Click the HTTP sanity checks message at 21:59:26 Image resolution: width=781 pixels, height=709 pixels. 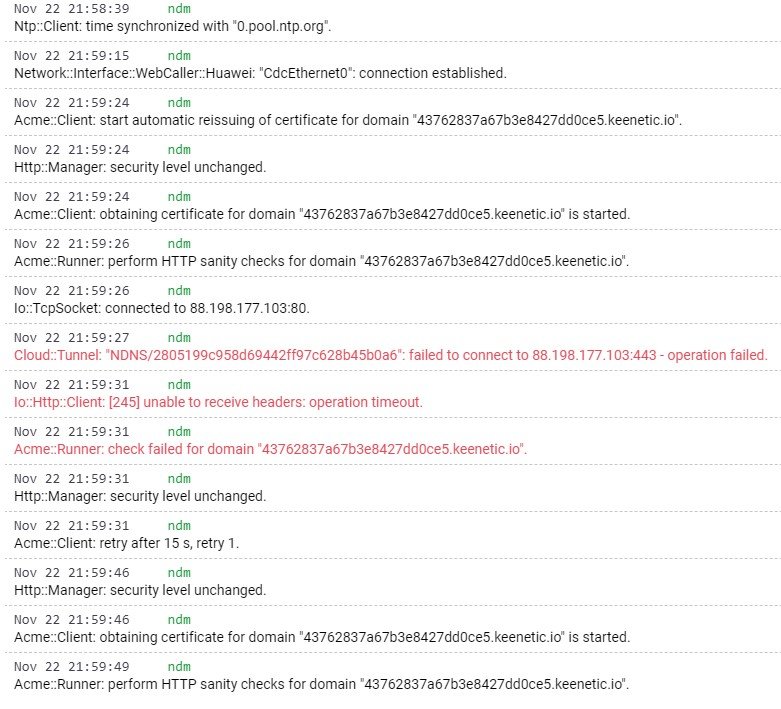[321, 261]
